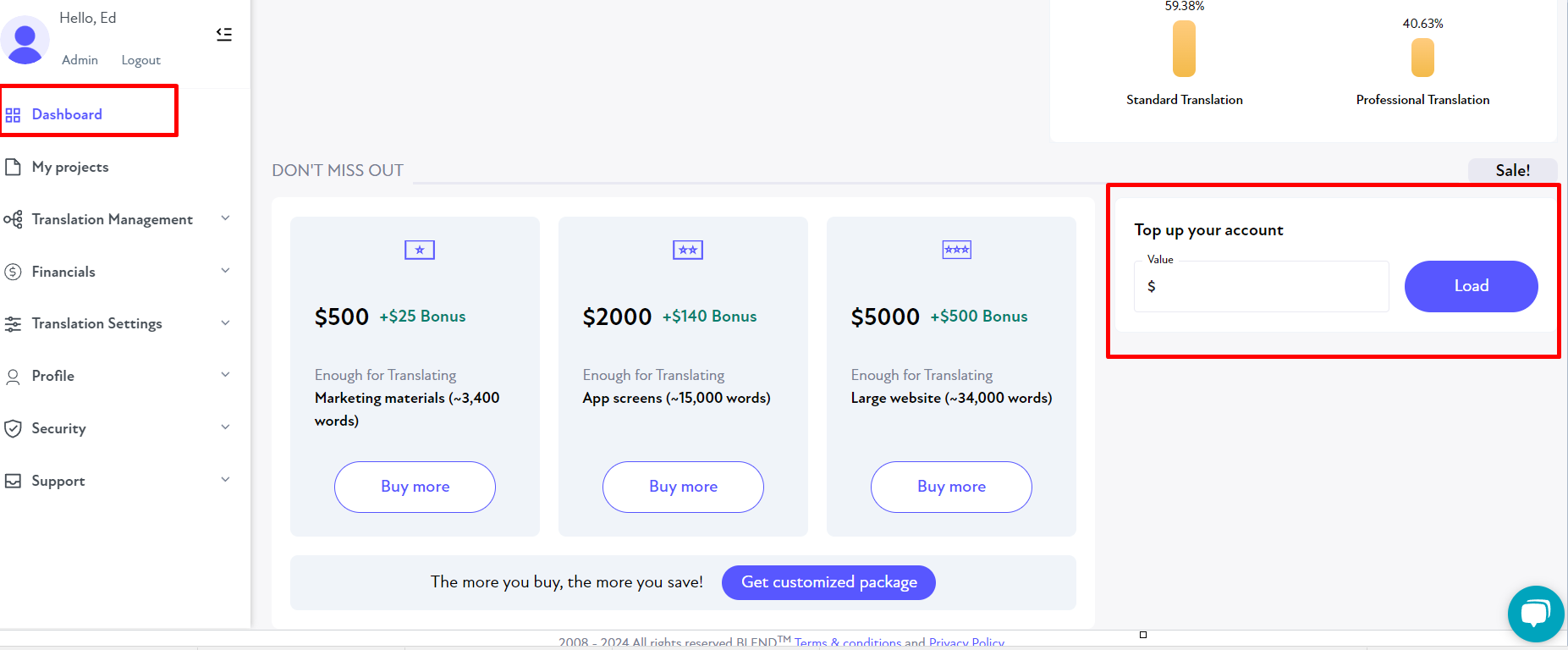
Task: Click the Security shield icon
Action: [13, 428]
